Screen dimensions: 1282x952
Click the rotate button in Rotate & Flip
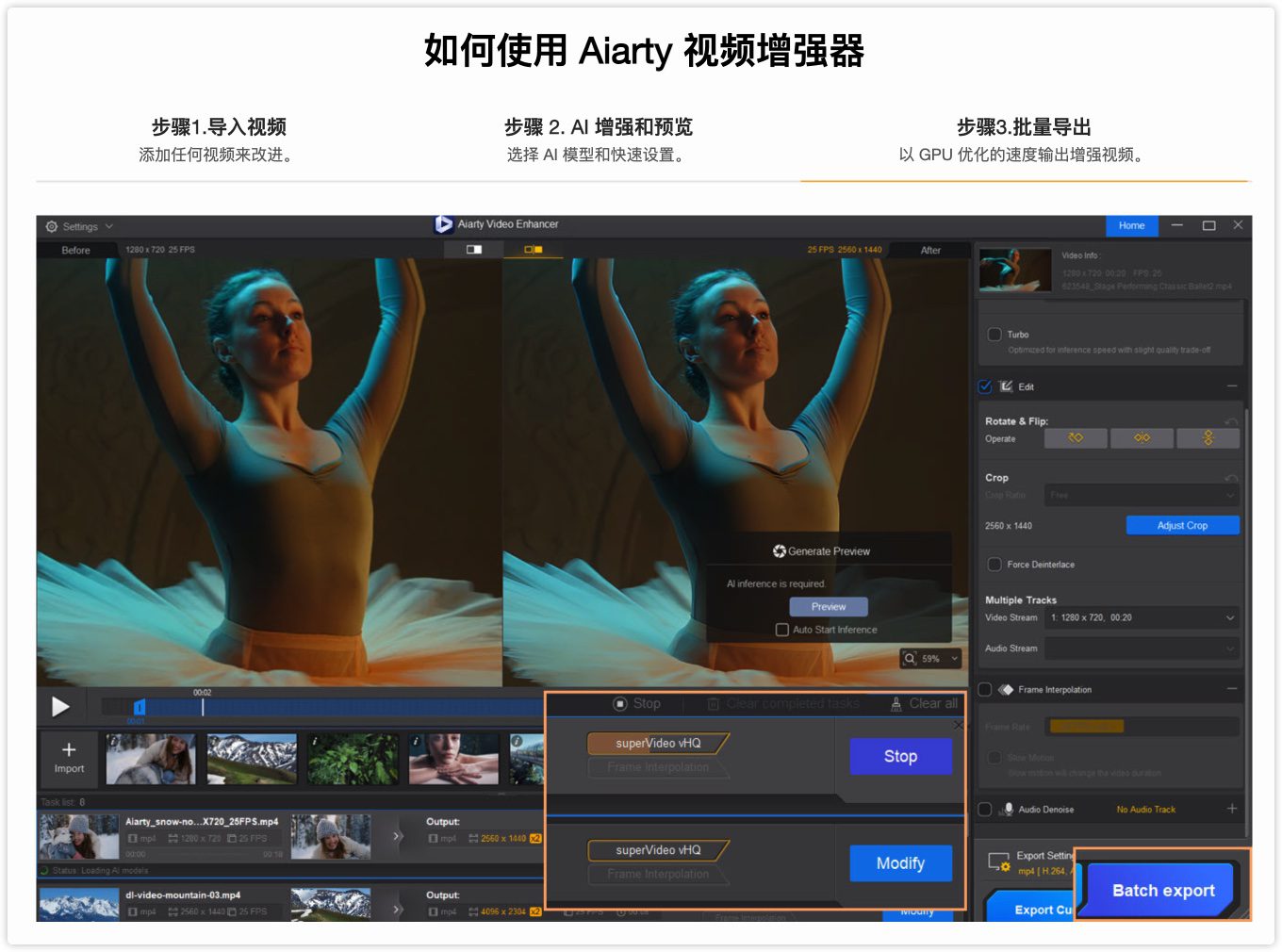click(x=1075, y=438)
